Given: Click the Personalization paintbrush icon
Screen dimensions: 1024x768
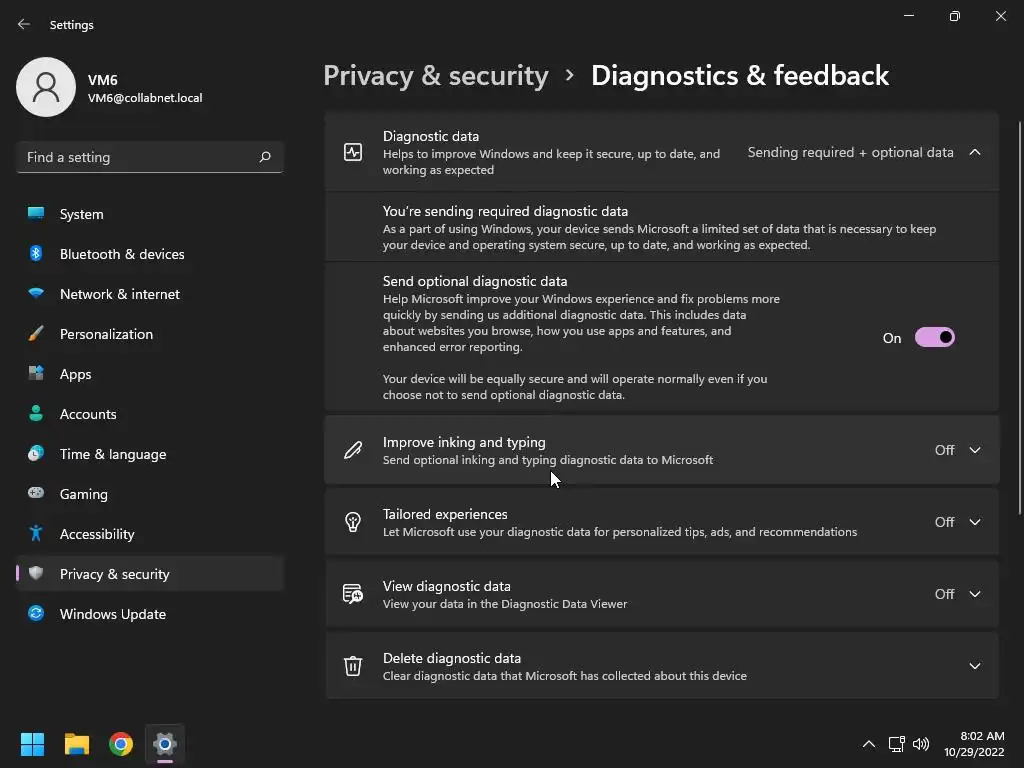Looking at the screenshot, I should click(x=36, y=334).
